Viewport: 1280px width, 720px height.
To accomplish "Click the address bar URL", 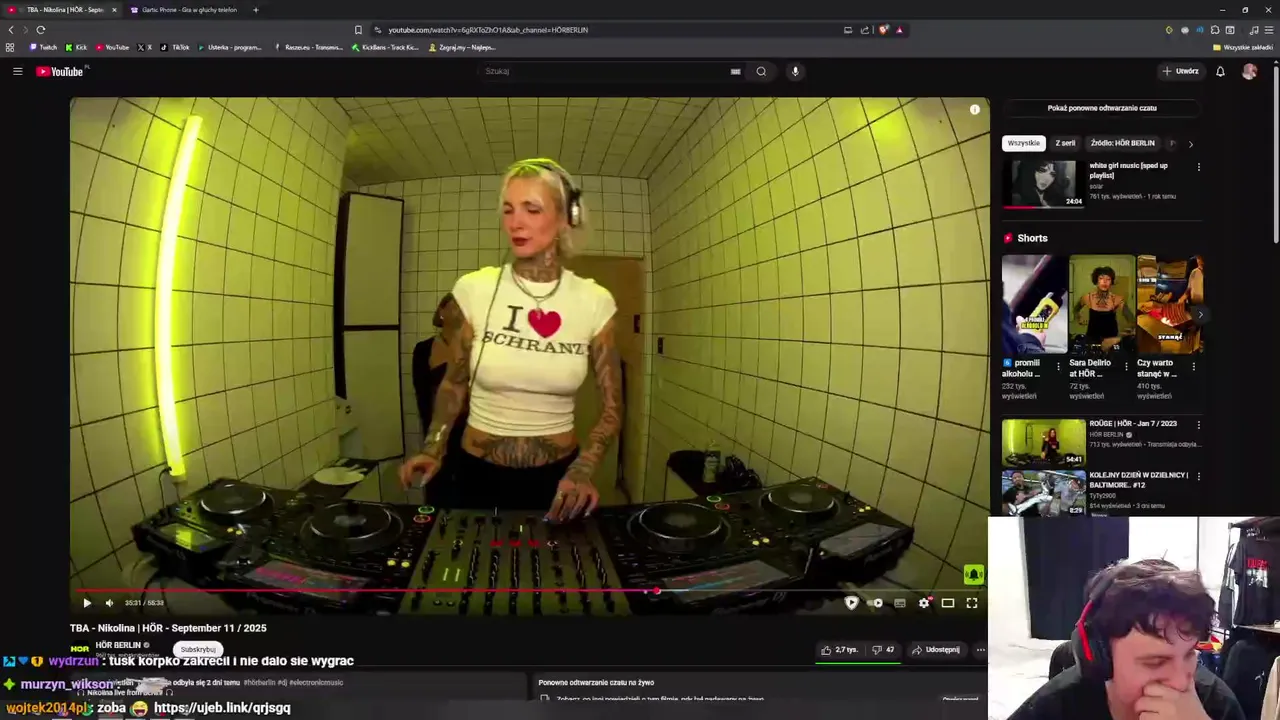I will click(488, 30).
